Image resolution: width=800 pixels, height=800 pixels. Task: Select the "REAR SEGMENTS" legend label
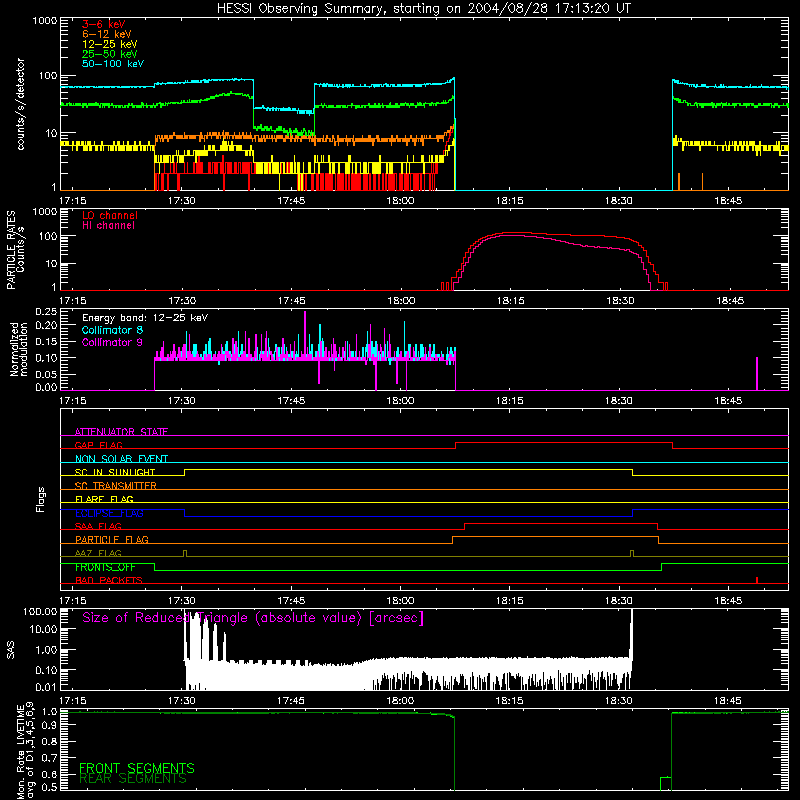tap(133, 779)
